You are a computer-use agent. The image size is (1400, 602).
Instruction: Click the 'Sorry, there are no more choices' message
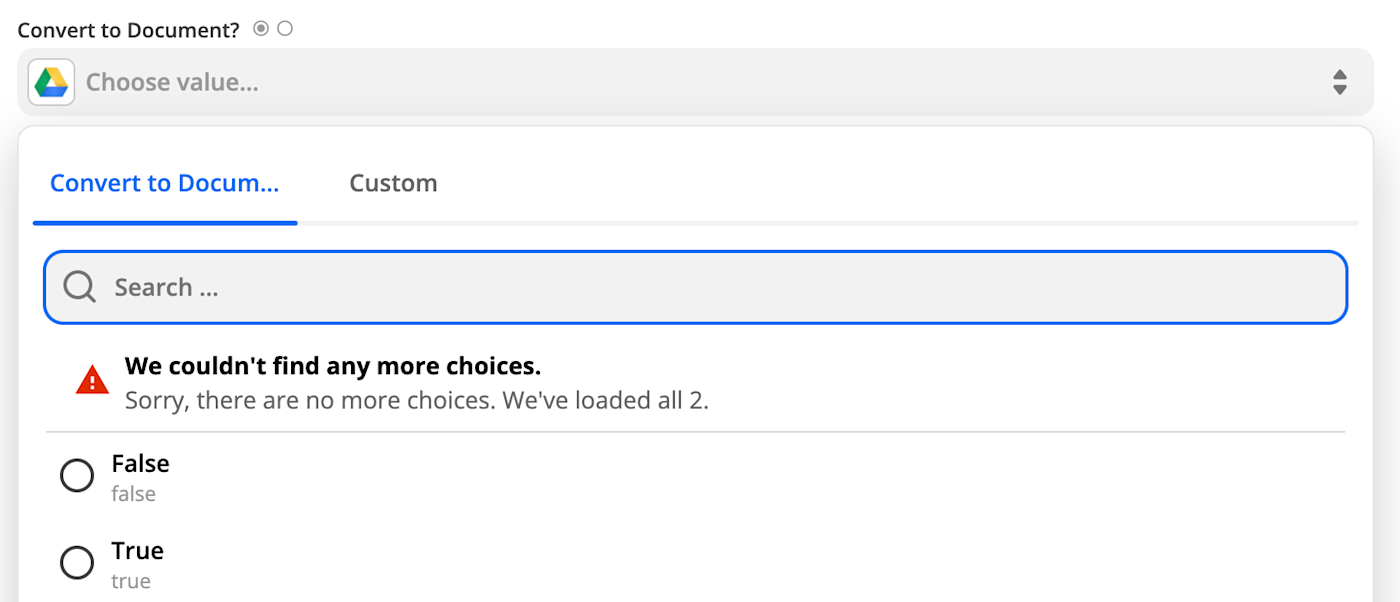(416, 401)
